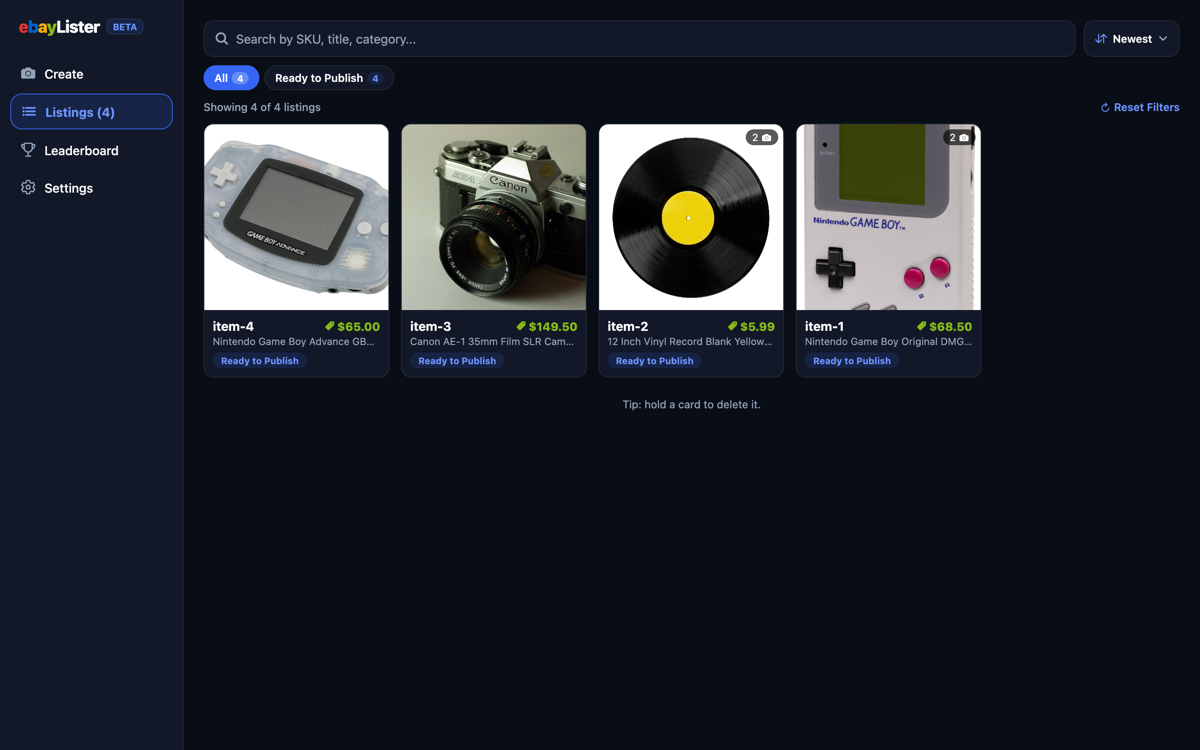Click the $65.00 price

[x=359, y=326]
